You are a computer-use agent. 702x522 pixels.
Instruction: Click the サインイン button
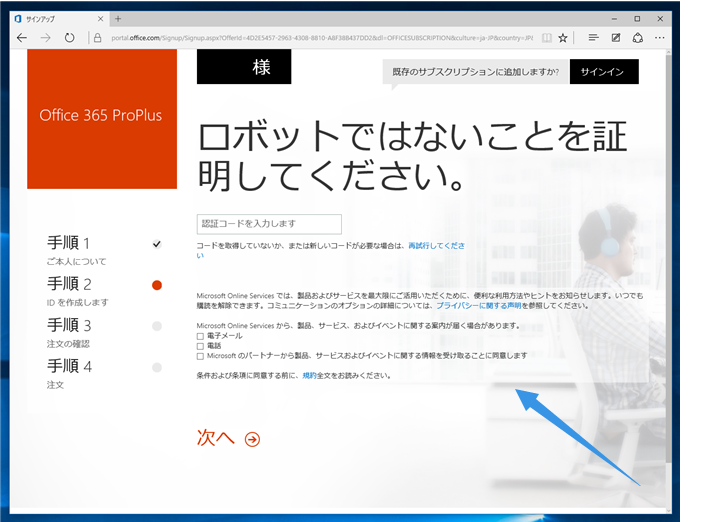click(x=604, y=72)
